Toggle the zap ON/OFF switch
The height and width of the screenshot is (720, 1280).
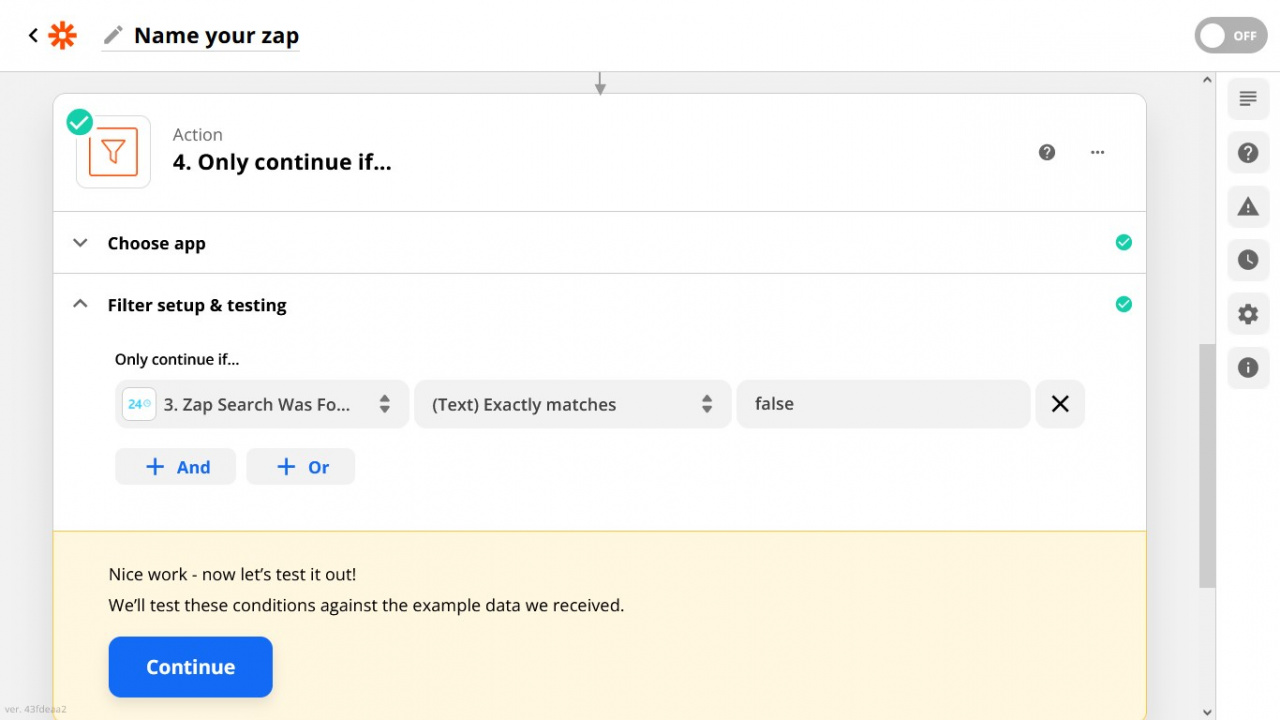(1231, 36)
